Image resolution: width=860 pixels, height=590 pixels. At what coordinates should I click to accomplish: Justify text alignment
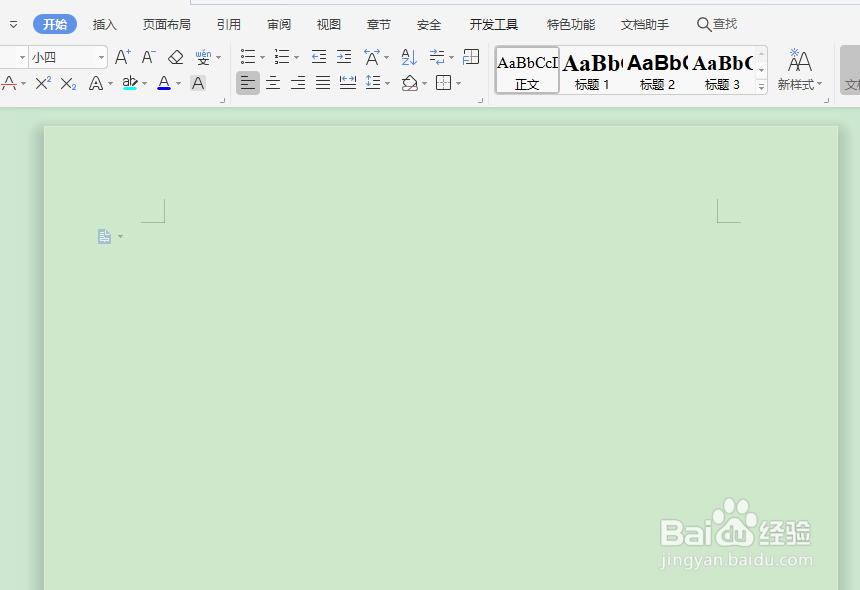323,83
